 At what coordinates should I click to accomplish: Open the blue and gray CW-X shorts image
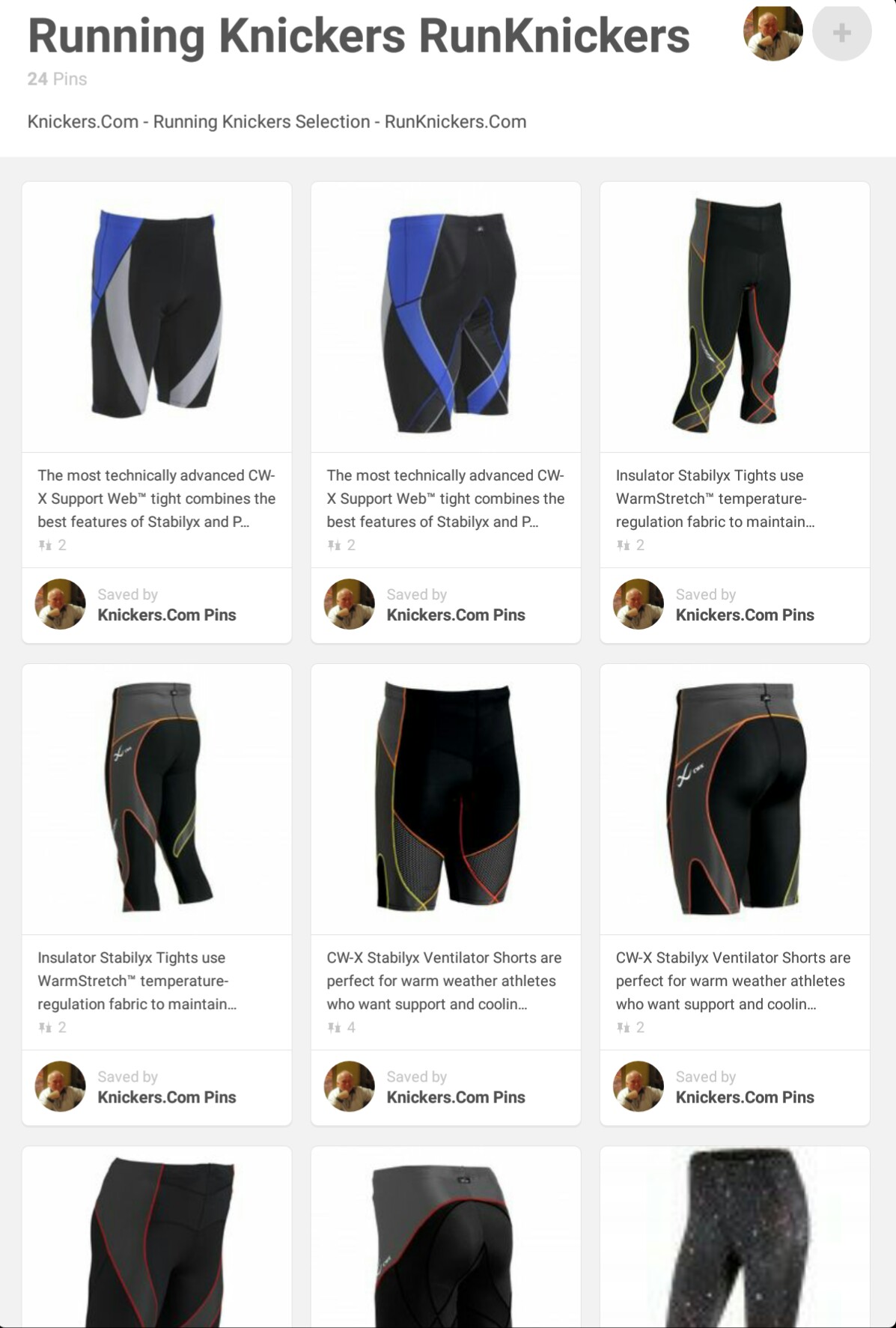tap(157, 317)
